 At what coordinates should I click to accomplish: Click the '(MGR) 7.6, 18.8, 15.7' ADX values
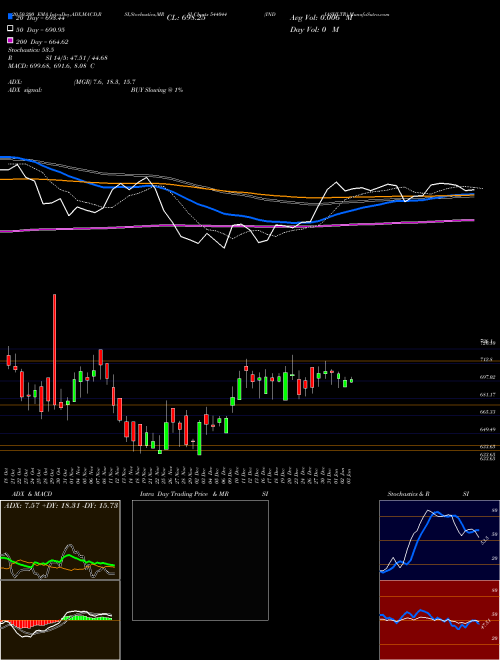pos(104,82)
